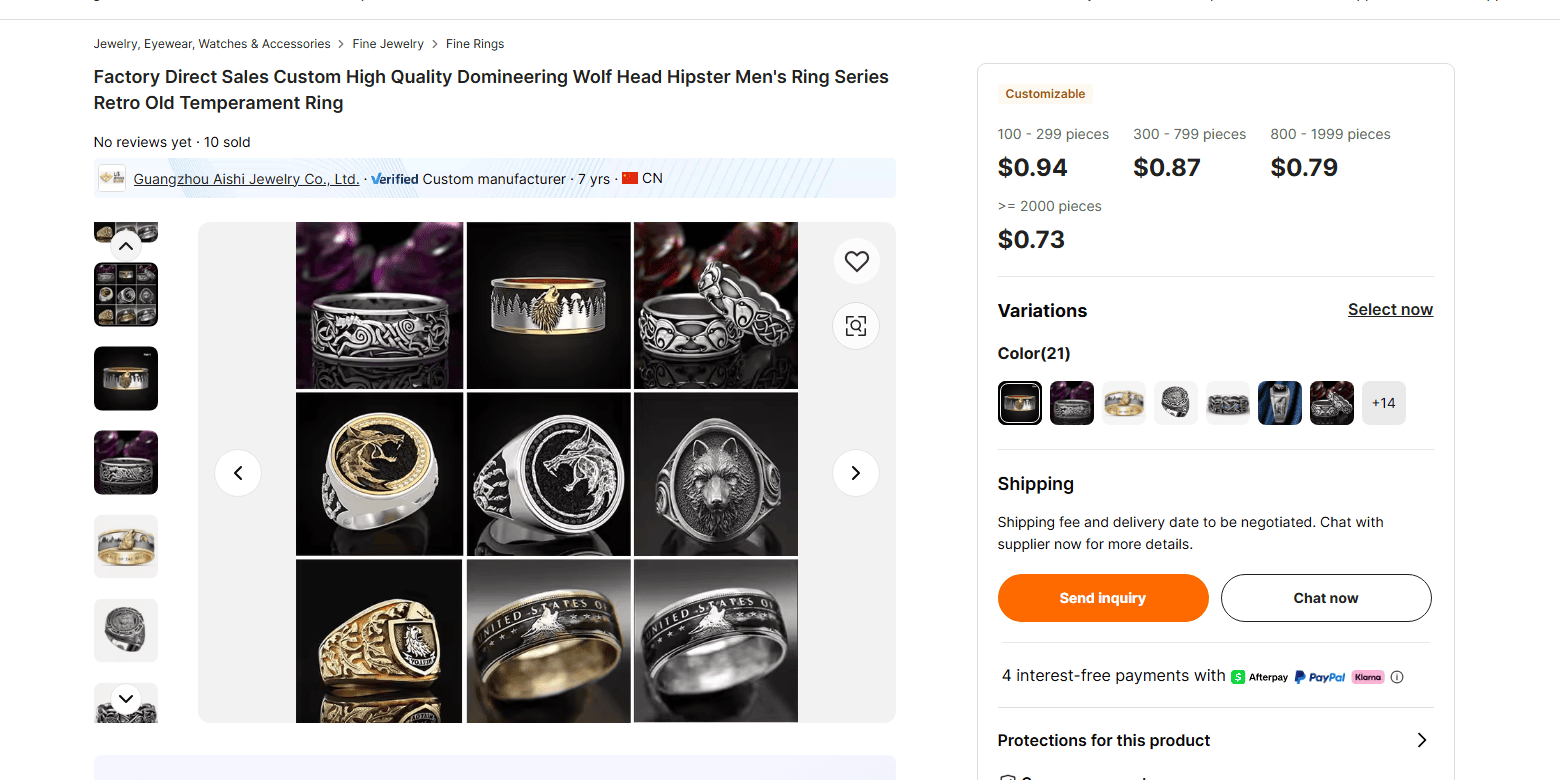Click Select now variations link
The image size is (1560, 780).
[x=1390, y=310]
